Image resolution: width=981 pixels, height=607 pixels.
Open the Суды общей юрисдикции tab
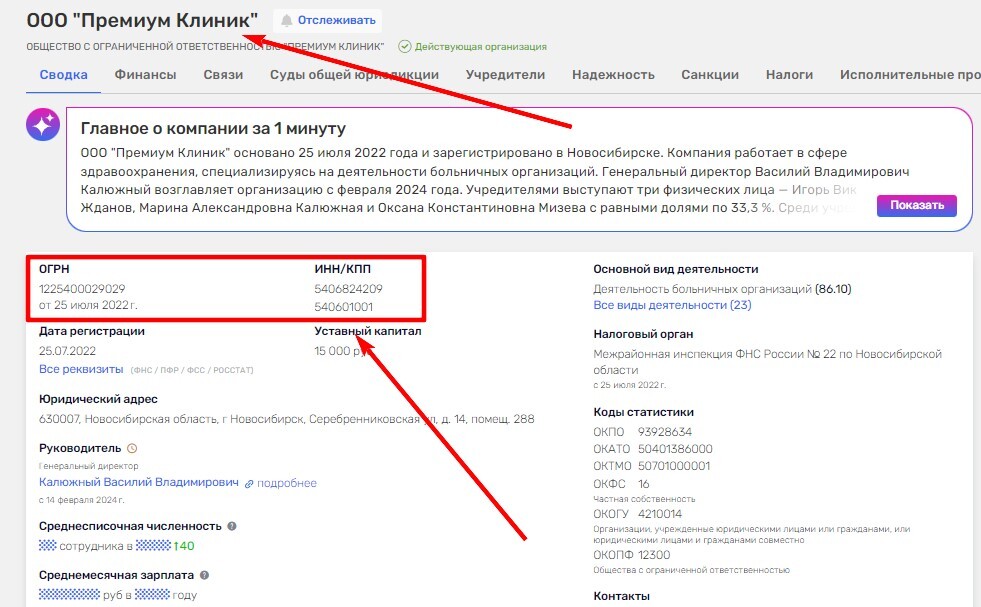(x=354, y=74)
